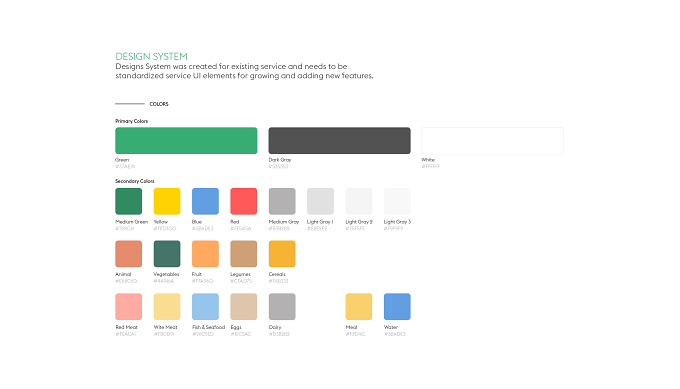The image size is (680, 389).
Task: Choose the Light Gray 3 swatch
Action: tap(397, 201)
